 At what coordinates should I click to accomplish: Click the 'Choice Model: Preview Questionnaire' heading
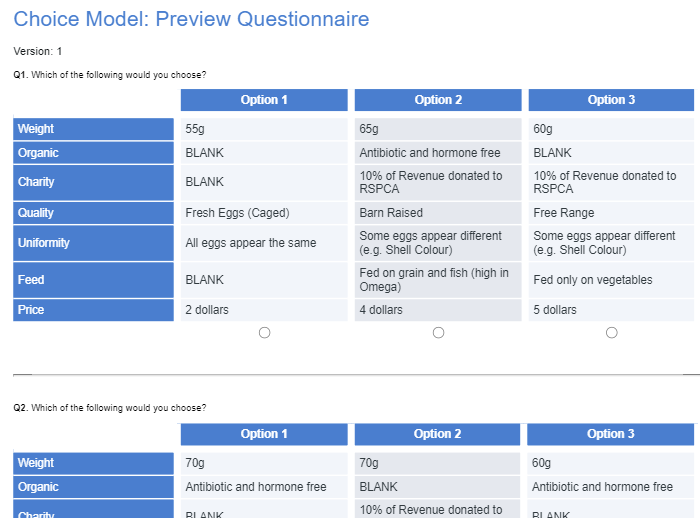191,19
